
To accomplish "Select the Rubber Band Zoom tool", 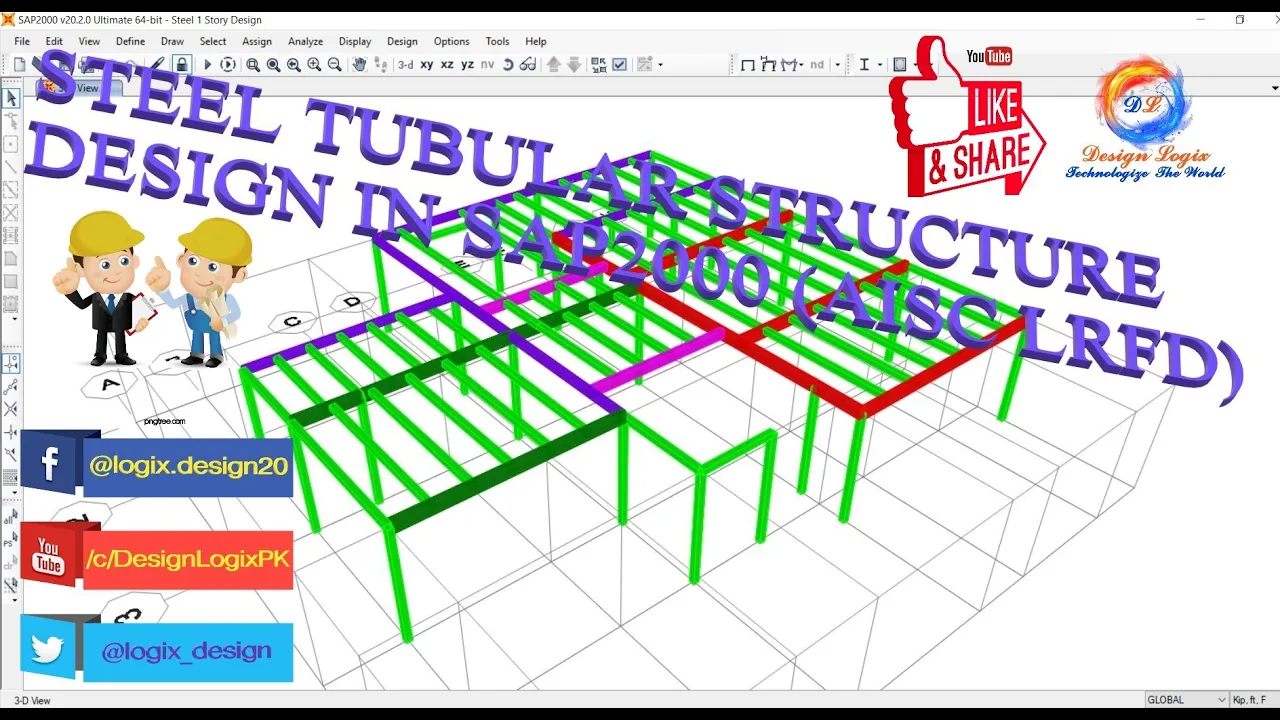I will pyautogui.click(x=253, y=65).
